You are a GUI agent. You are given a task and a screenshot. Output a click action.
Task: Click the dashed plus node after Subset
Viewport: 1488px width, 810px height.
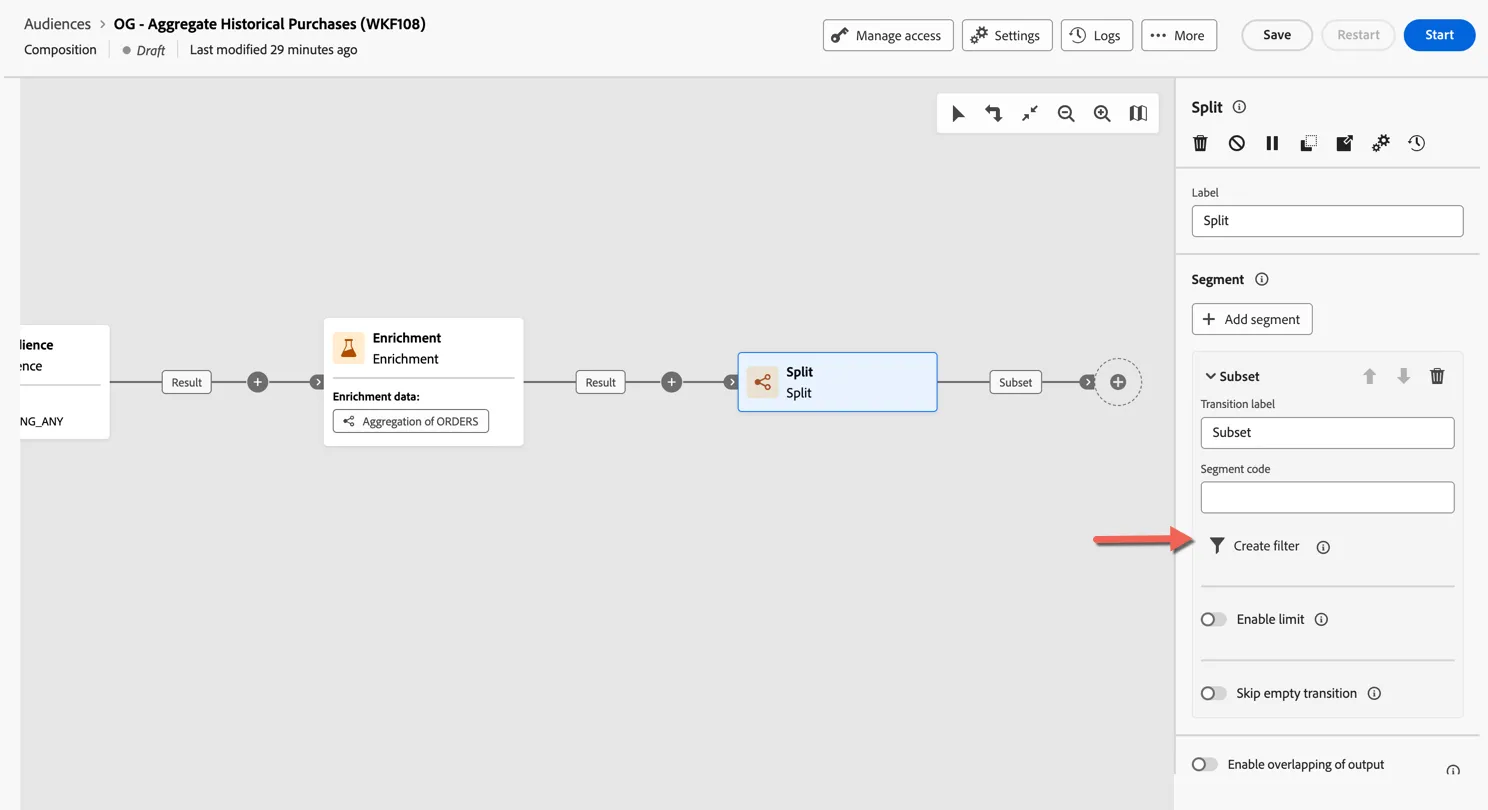coord(1118,382)
